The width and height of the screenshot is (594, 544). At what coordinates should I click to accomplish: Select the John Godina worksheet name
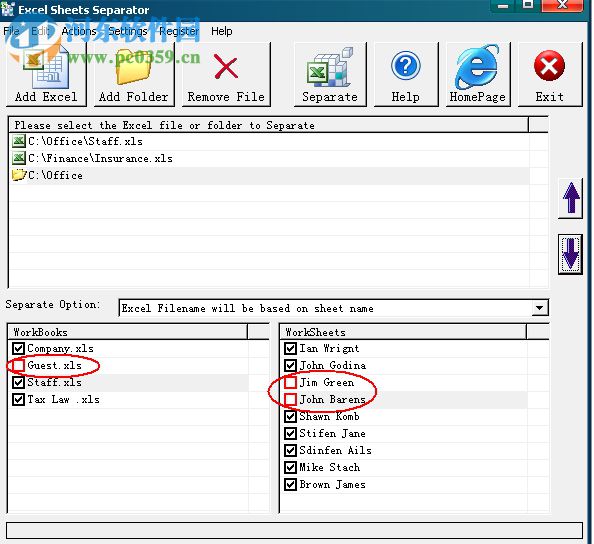pyautogui.click(x=333, y=366)
